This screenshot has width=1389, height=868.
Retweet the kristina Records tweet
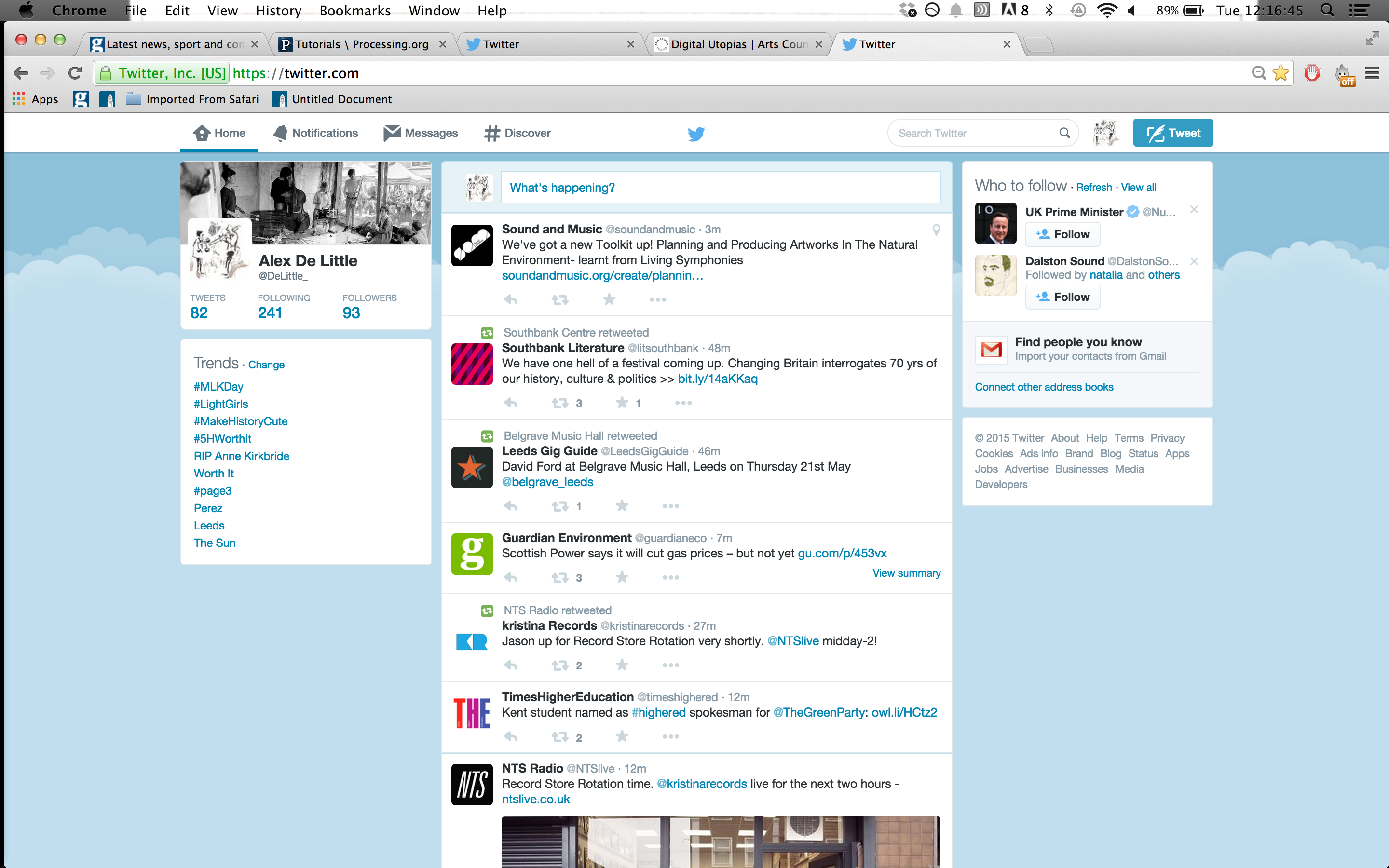tap(560, 665)
